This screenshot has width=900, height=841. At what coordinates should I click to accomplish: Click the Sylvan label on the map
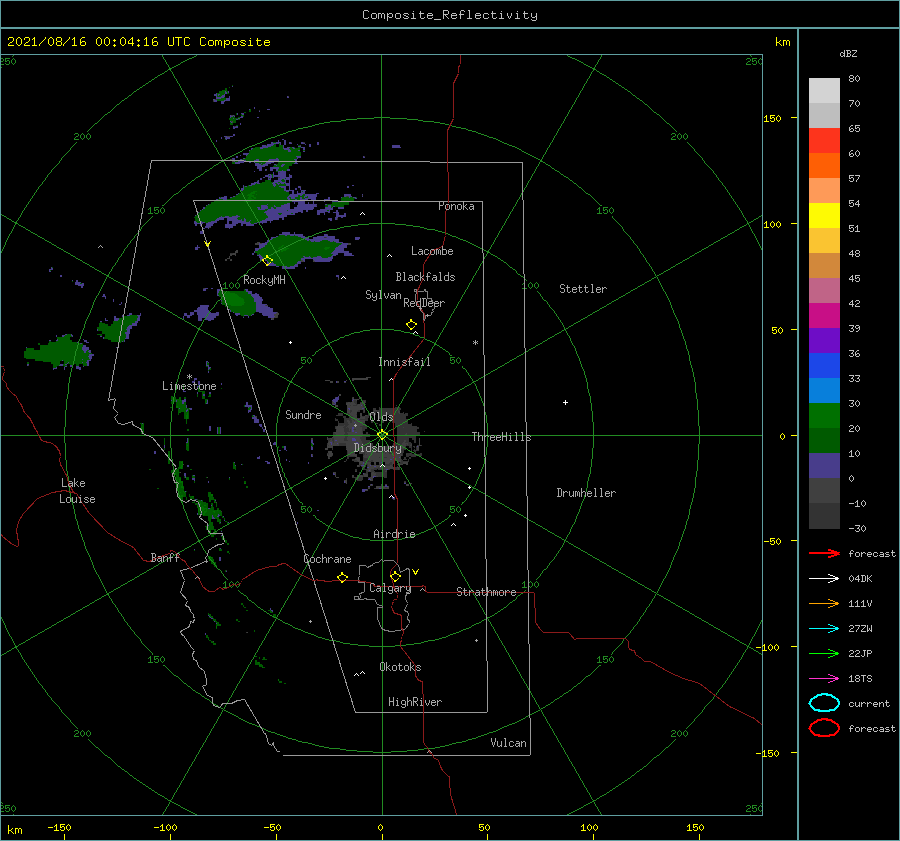coord(383,295)
